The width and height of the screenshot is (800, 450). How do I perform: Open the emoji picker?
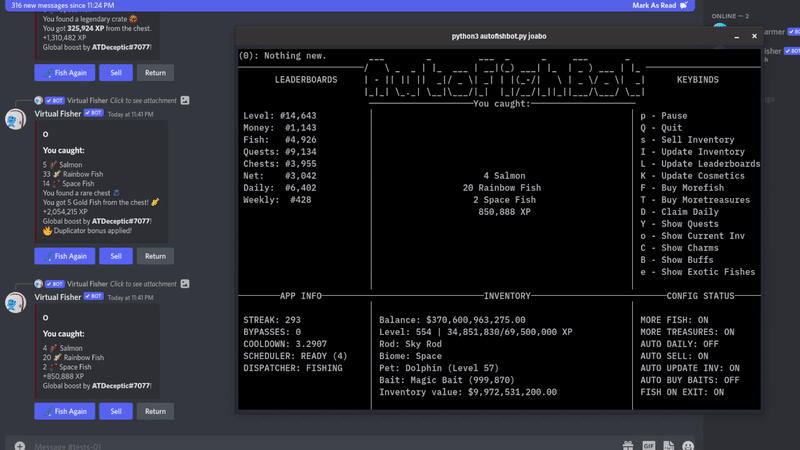pyautogui.click(x=688, y=446)
